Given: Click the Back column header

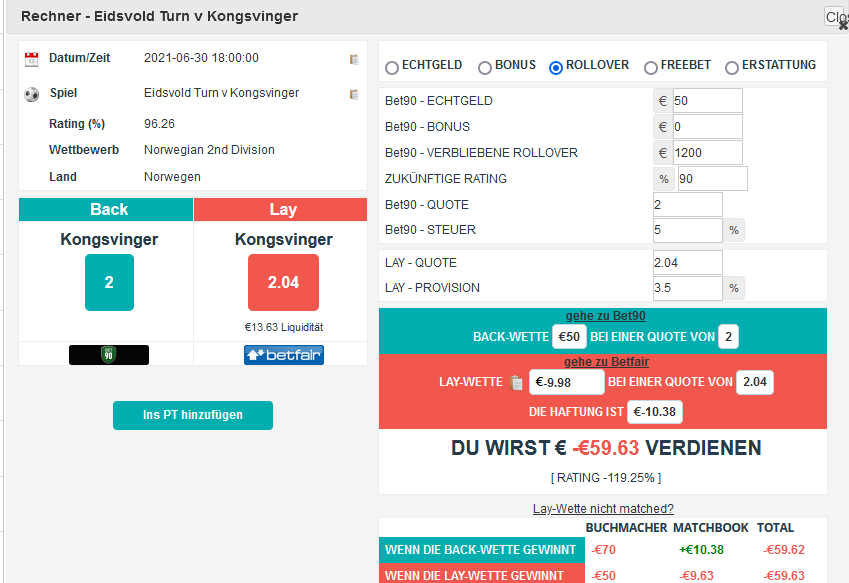Looking at the screenshot, I should [106, 209].
